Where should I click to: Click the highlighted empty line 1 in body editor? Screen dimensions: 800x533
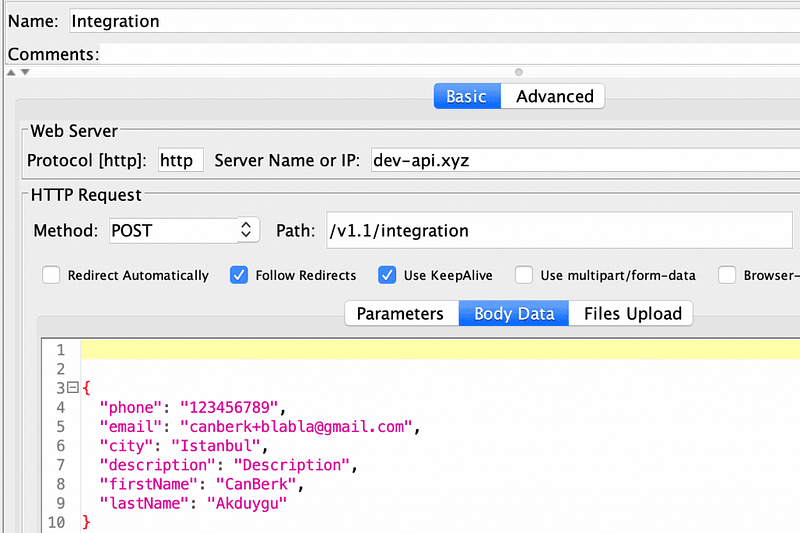click(440, 350)
